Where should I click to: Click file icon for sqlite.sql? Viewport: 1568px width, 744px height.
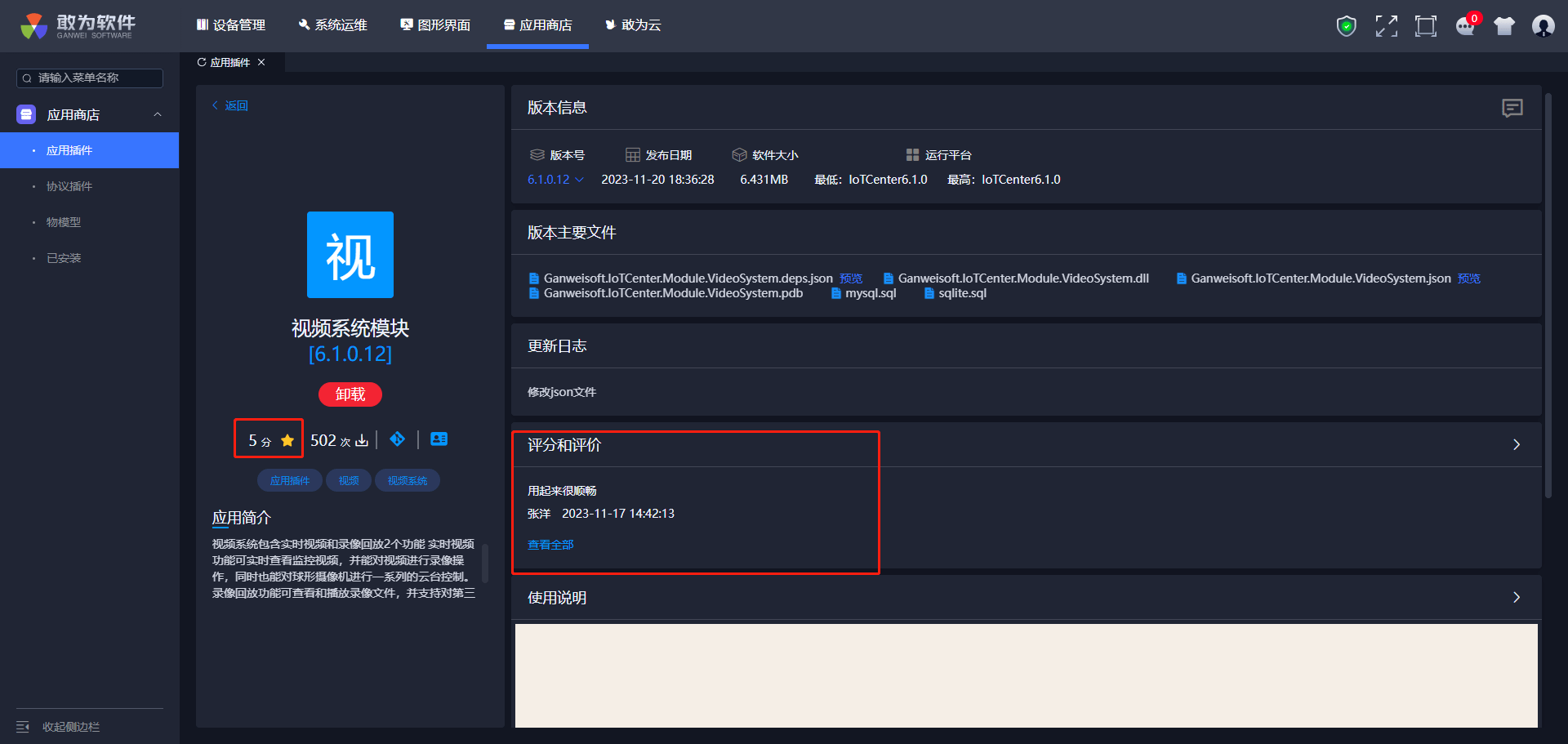[x=929, y=293]
